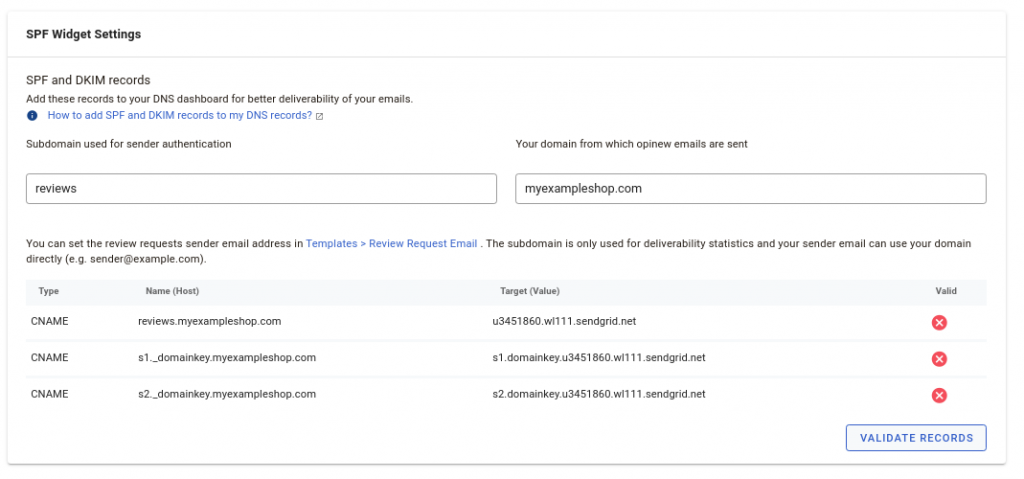The height and width of the screenshot is (479, 1024).
Task: Focus the subdomain field containing reviews
Action: (x=261, y=189)
